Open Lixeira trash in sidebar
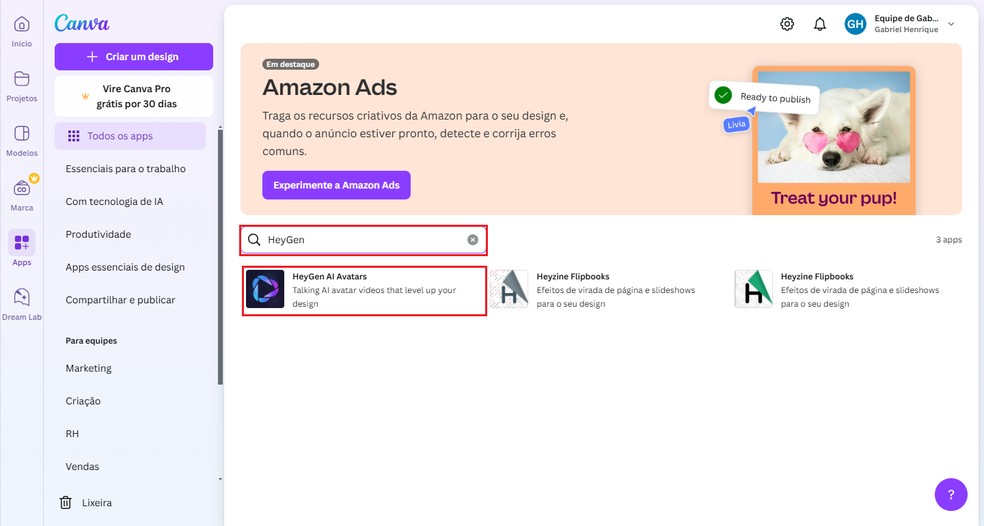This screenshot has width=984, height=526. tap(96, 502)
